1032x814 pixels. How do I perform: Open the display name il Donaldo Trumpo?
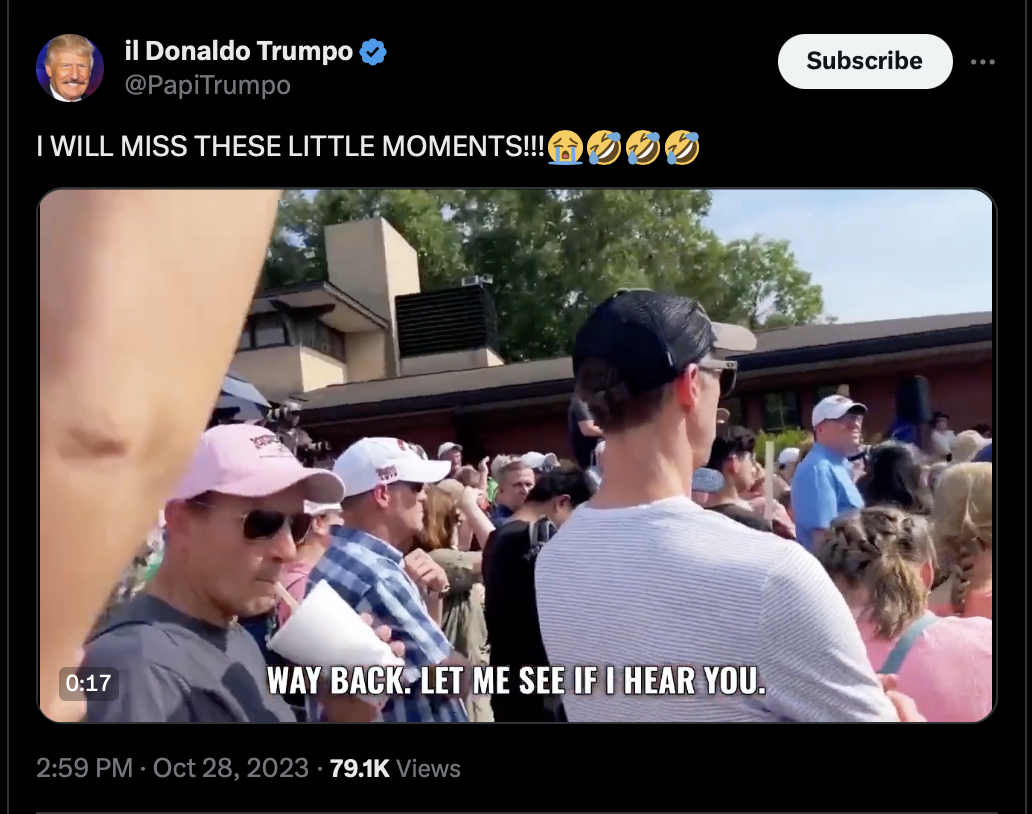(239, 51)
